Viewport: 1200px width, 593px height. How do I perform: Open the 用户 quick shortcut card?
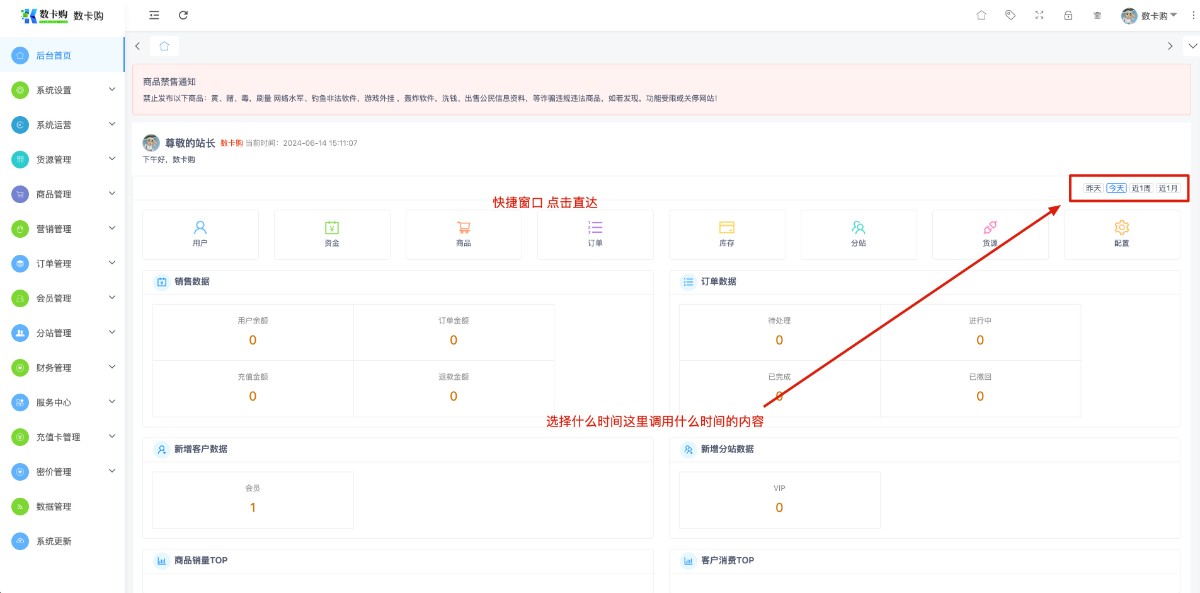point(200,234)
